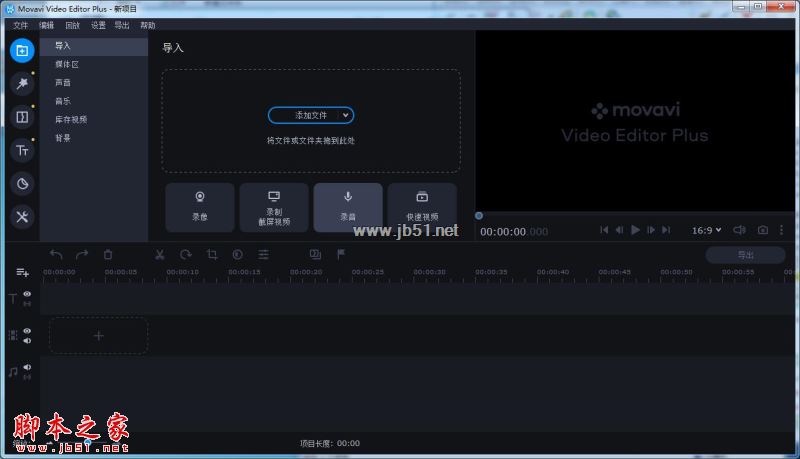The width and height of the screenshot is (800, 459).
Task: Open the More Tools wrench tab
Action: (x=22, y=217)
